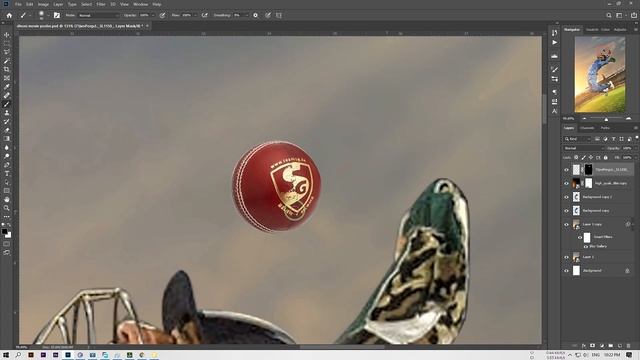Select the Brush tool in toolbox
640x360 pixels.
pyautogui.click(x=7, y=104)
